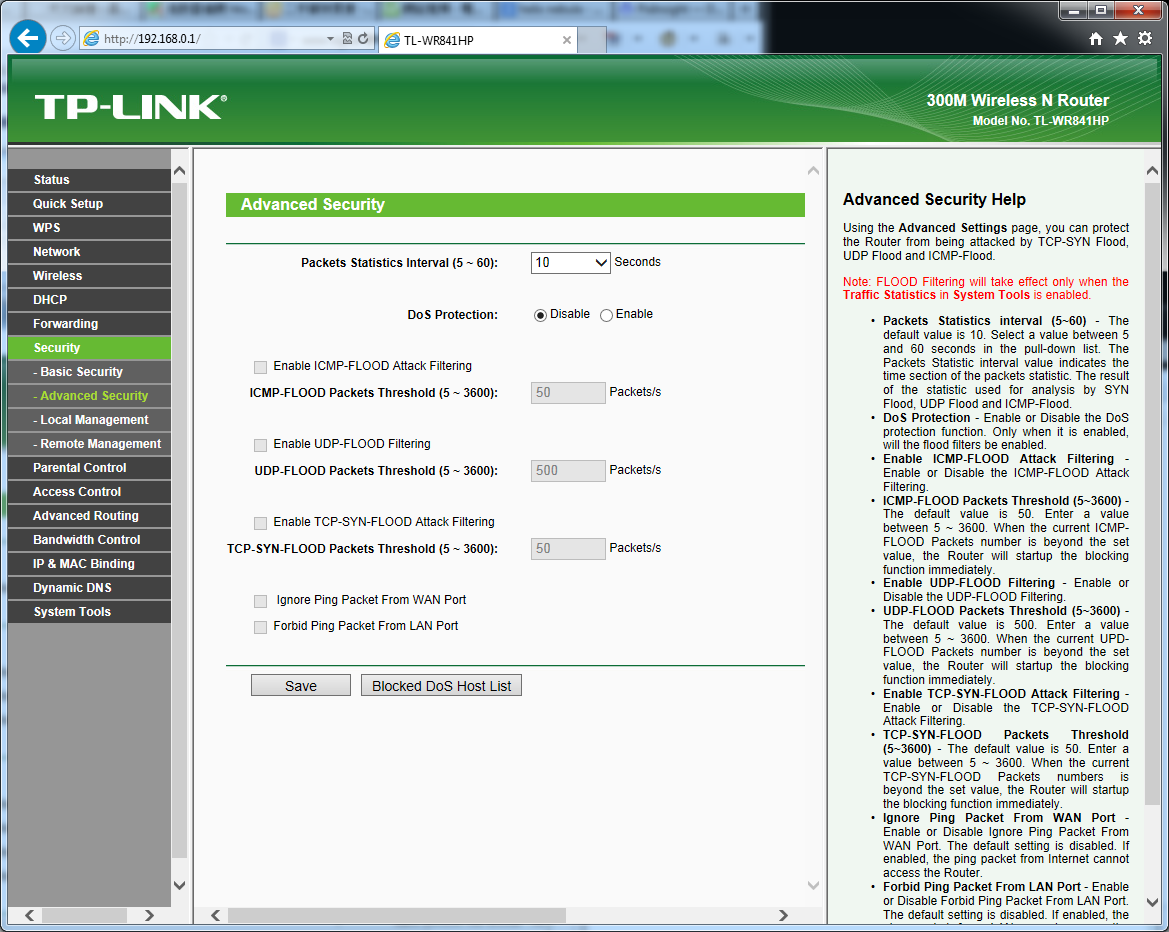This screenshot has height=932, width=1169.
Task: Click the main panel horizontal scrollbar thumb
Action: pyautogui.click(x=396, y=915)
